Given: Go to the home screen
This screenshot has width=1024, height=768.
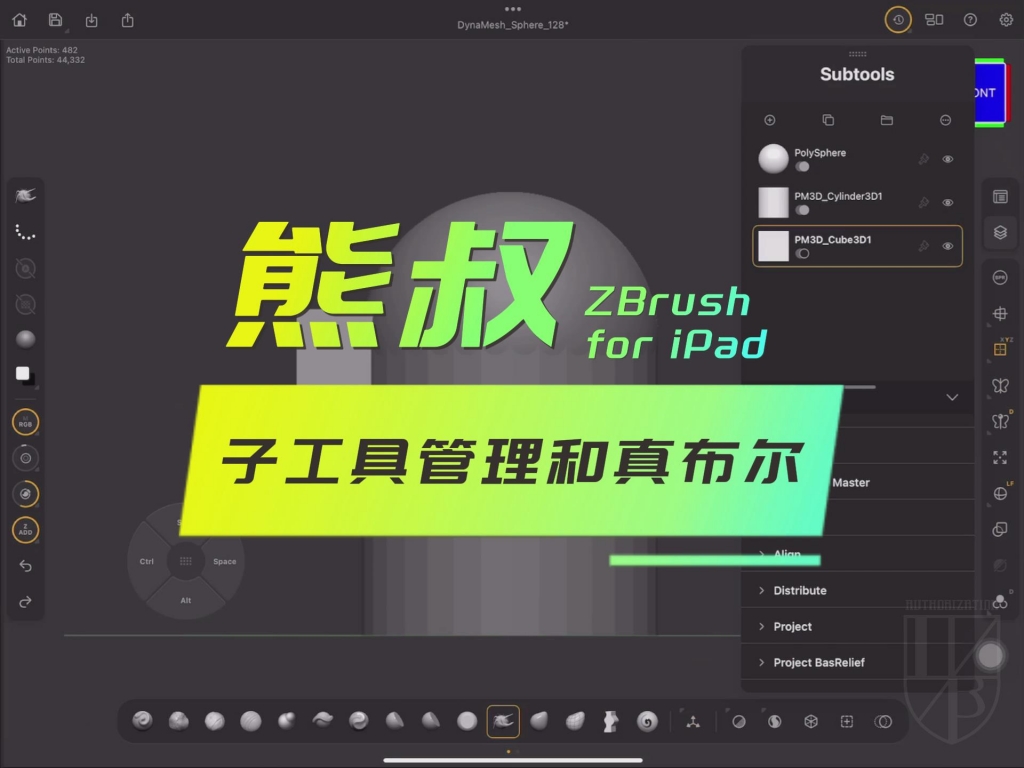Looking at the screenshot, I should click(20, 20).
